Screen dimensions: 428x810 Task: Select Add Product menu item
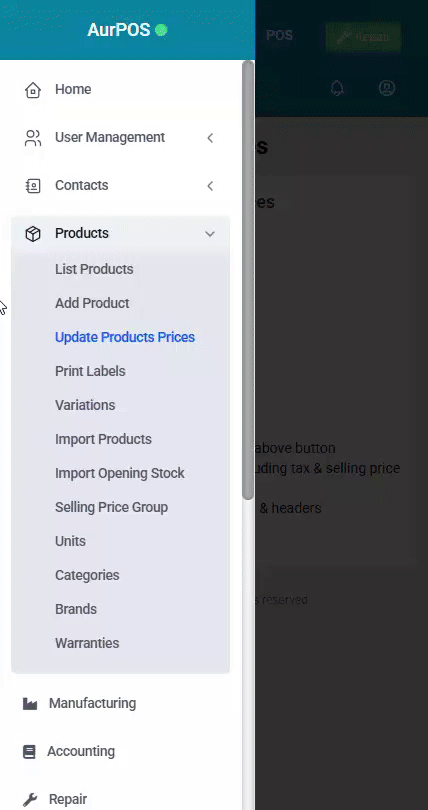[92, 303]
